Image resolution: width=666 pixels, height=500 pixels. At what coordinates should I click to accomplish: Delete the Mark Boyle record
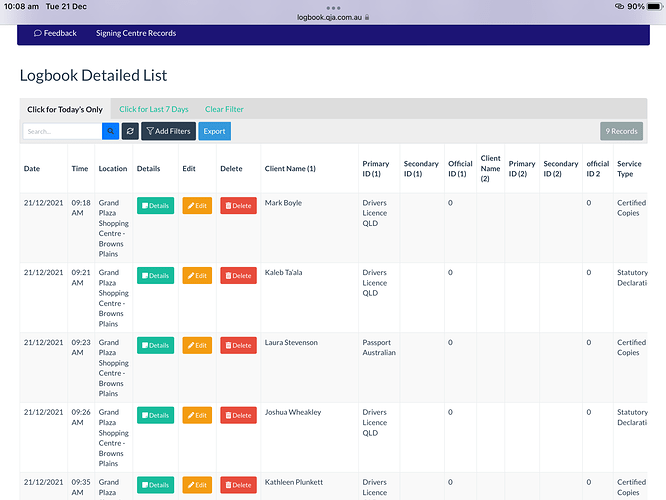click(x=238, y=206)
